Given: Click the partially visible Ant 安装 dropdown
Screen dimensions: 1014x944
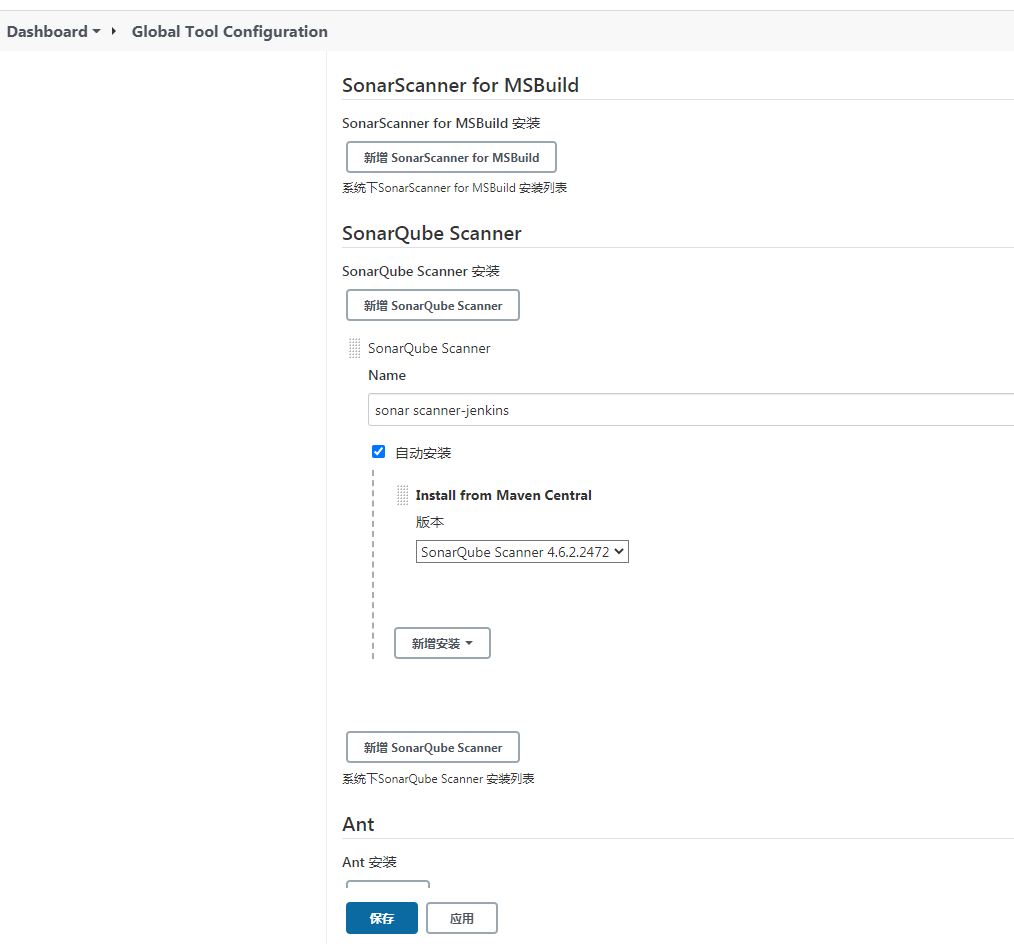Looking at the screenshot, I should [x=388, y=886].
